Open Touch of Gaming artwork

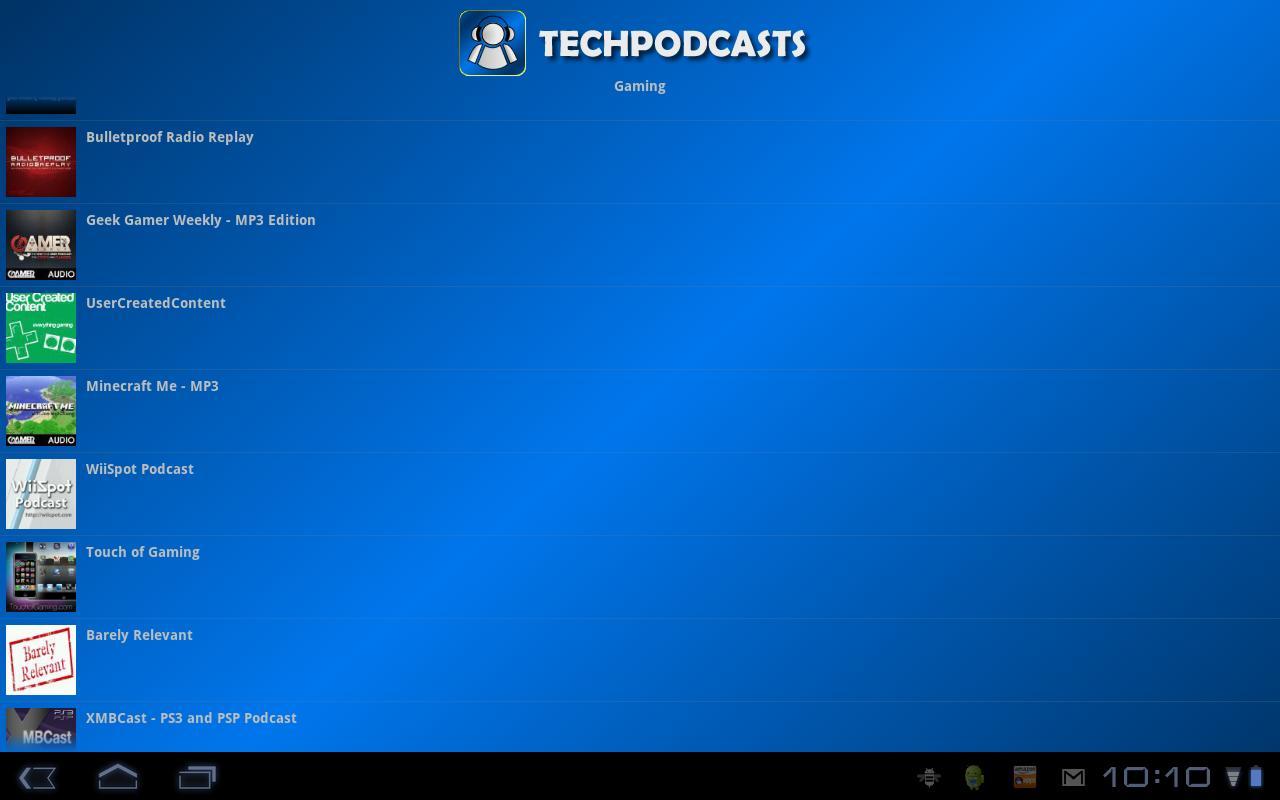point(41,577)
